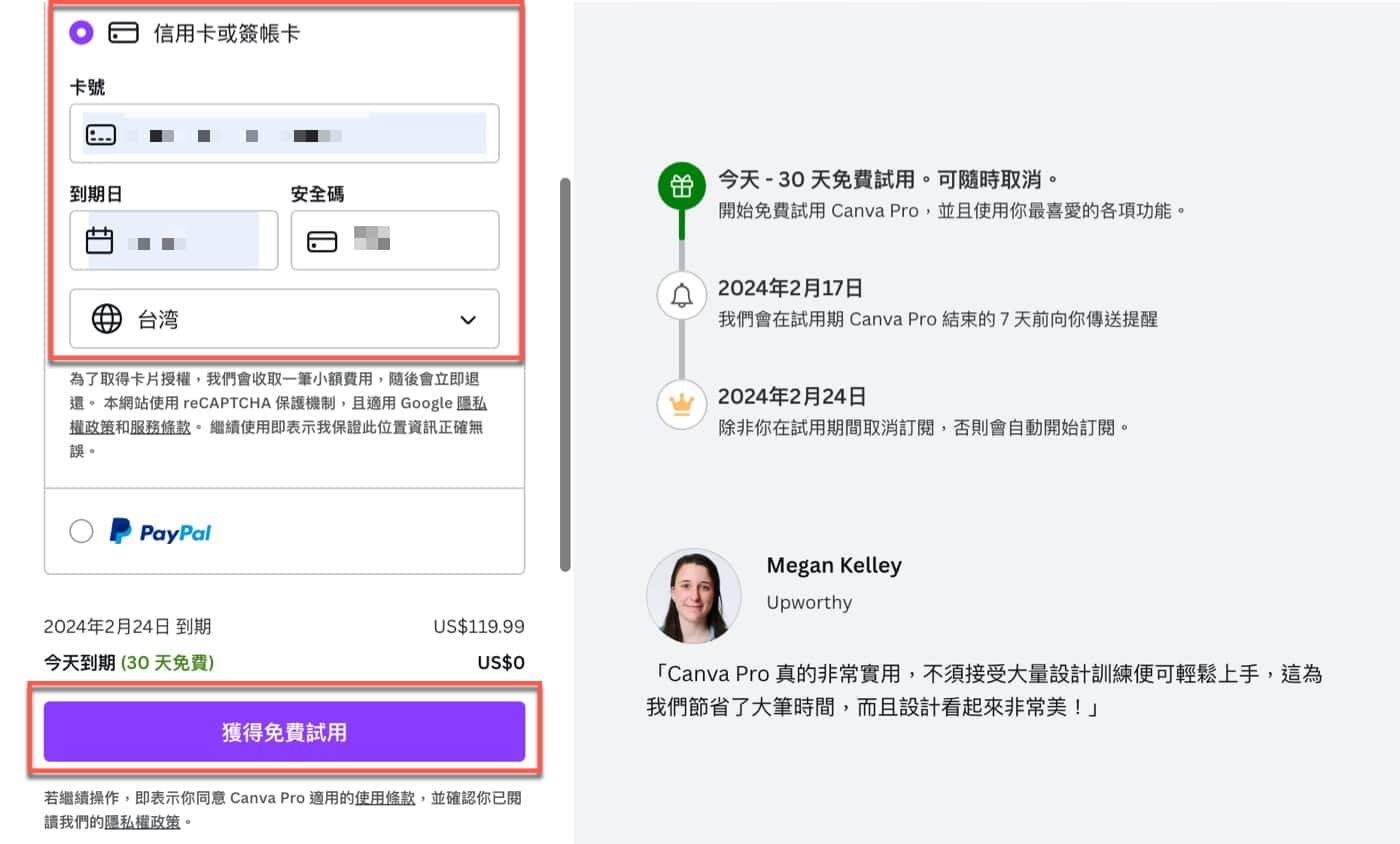Click the bell reminder icon on the timeline
The width and height of the screenshot is (1400, 844).
[x=681, y=297]
